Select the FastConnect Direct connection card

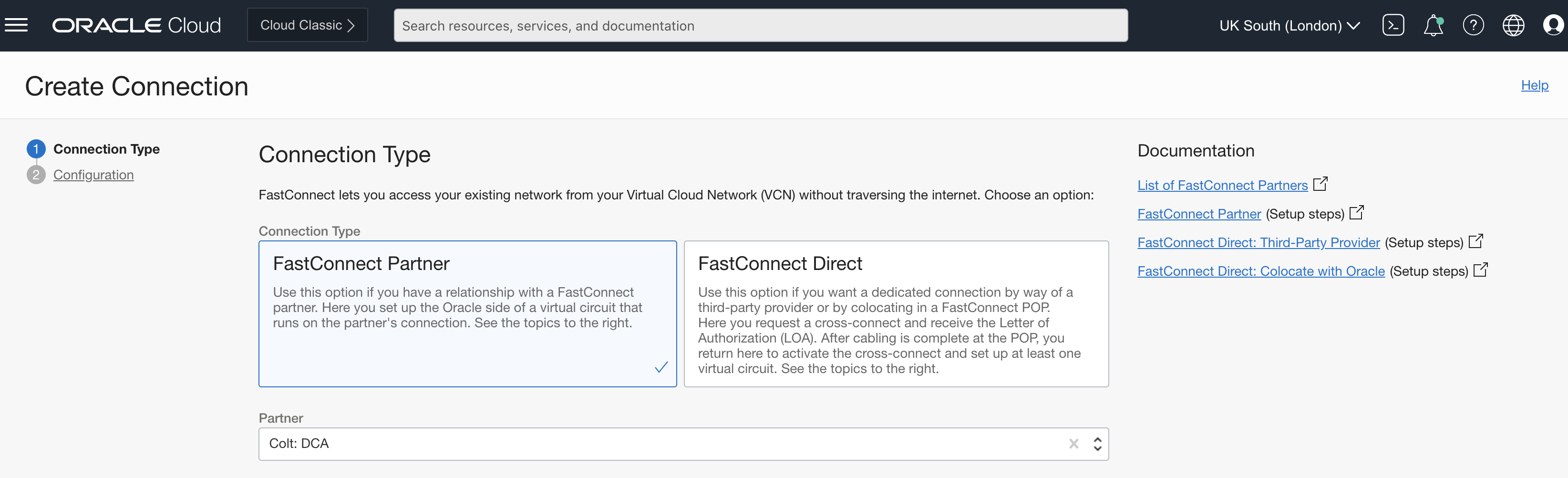896,313
